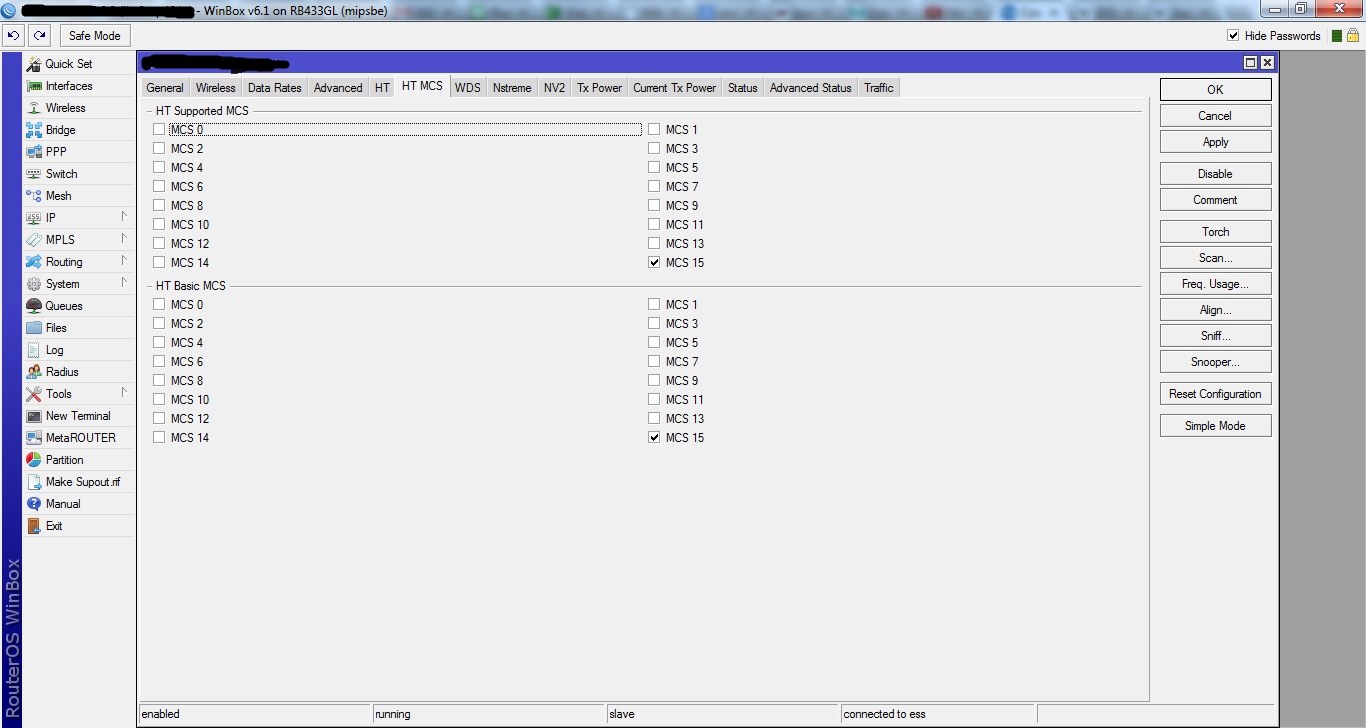Check MCS 0 under HT Basic MCS
The height and width of the screenshot is (728, 1366).
[x=159, y=305]
